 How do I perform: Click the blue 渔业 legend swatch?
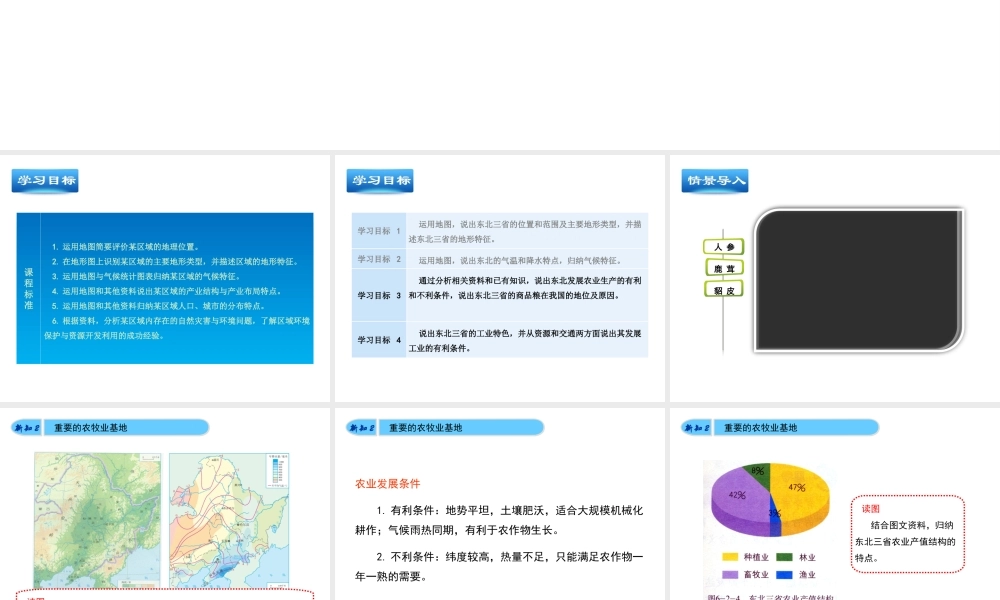coord(785,575)
